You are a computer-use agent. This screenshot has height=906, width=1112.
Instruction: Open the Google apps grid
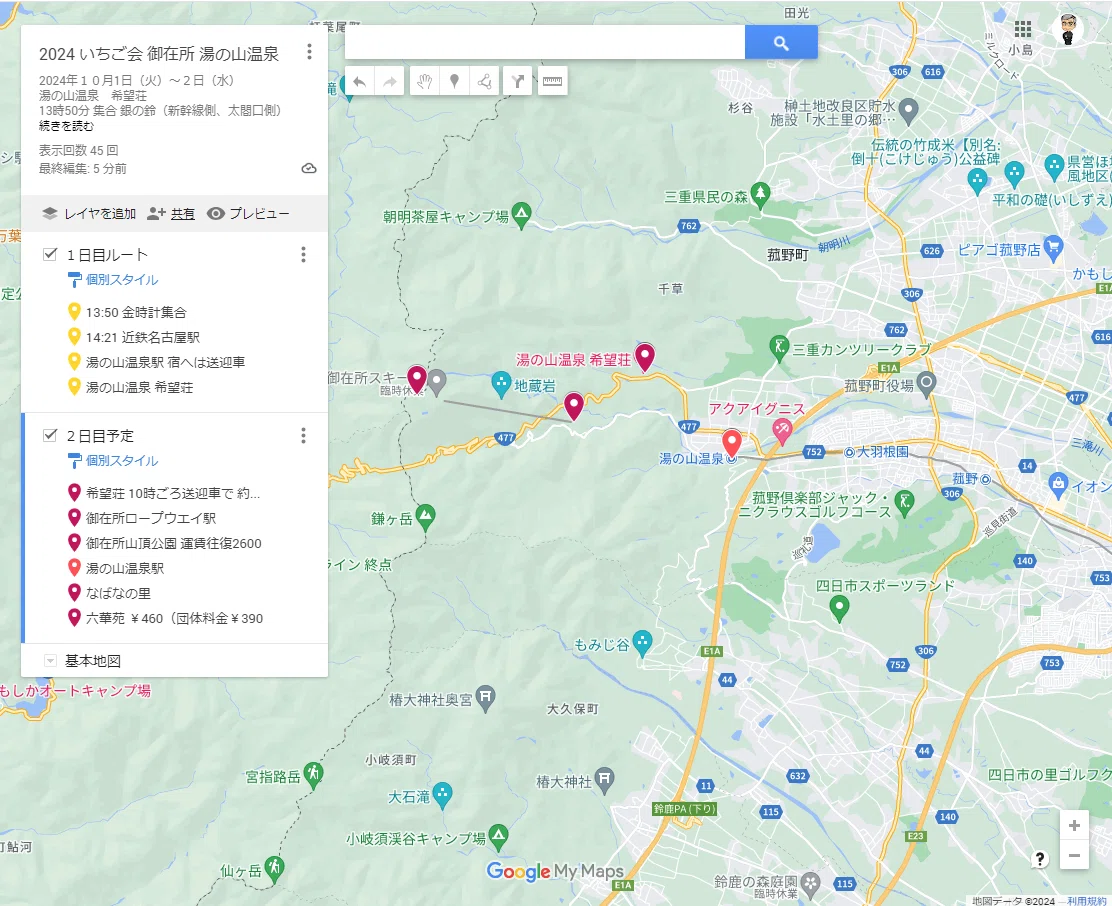(x=1023, y=29)
